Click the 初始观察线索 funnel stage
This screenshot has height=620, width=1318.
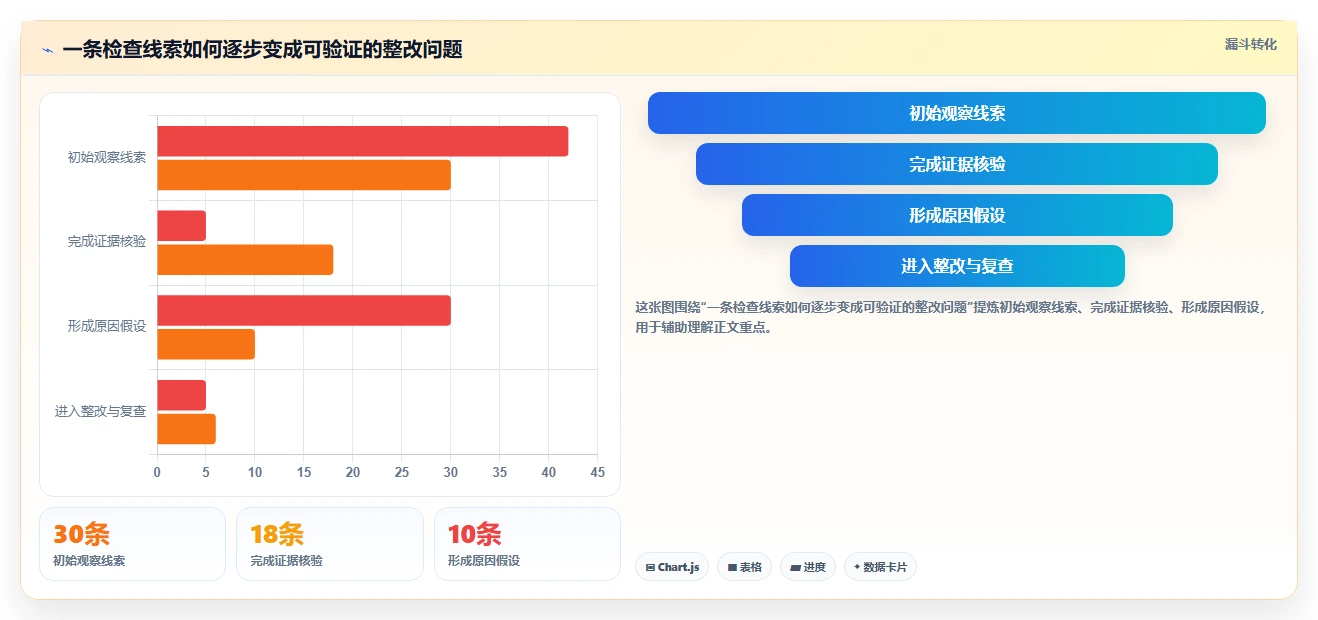click(x=956, y=113)
